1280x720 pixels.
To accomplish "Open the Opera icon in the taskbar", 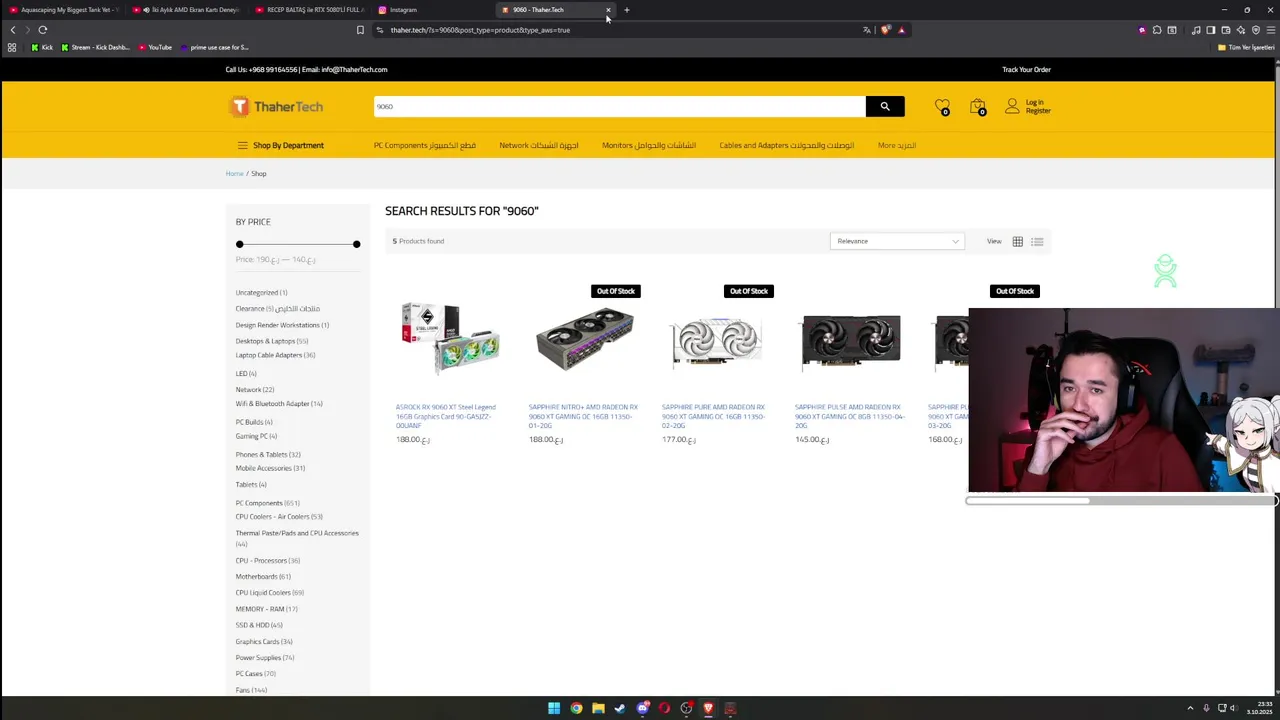I will click(x=664, y=708).
